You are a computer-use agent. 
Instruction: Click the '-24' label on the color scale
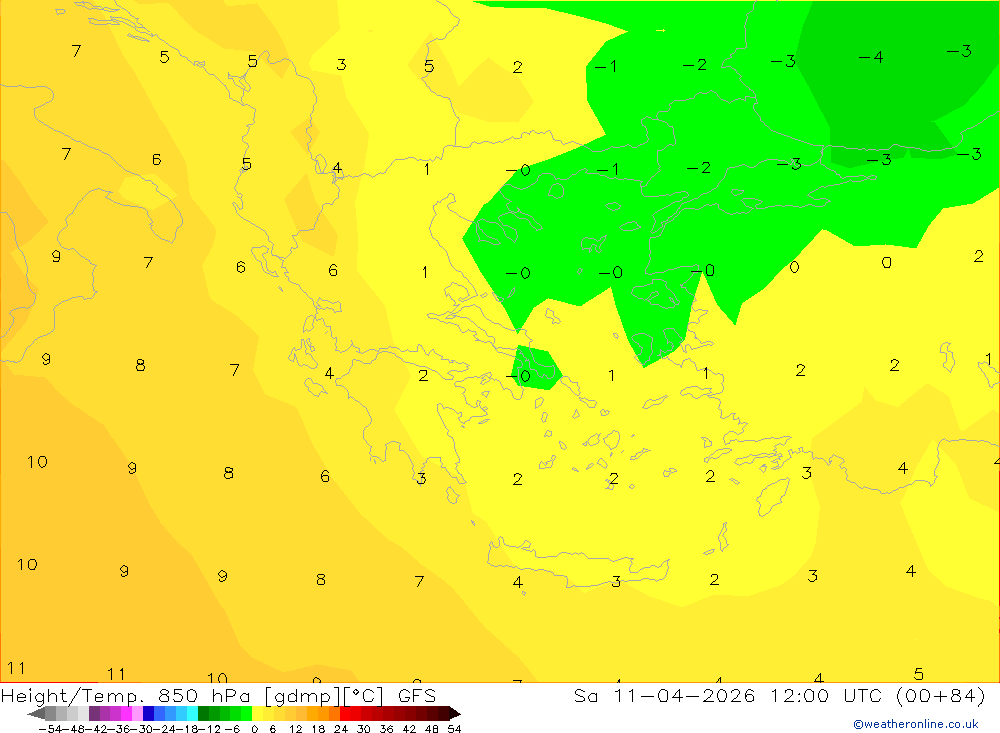[x=165, y=729]
